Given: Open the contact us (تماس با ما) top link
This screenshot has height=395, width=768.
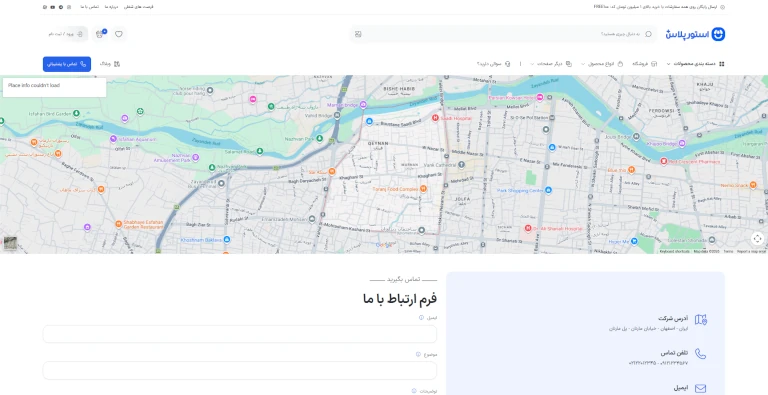Looking at the screenshot, I should pos(90,7).
